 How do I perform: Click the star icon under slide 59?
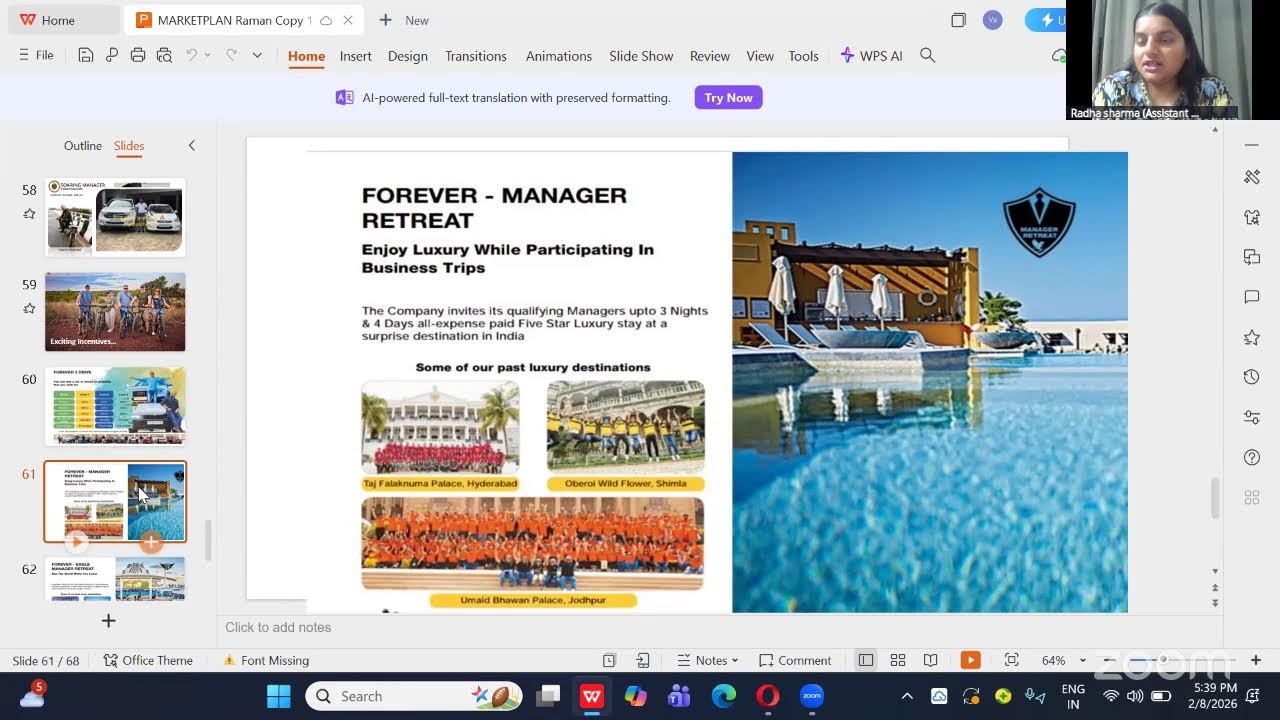(x=29, y=308)
